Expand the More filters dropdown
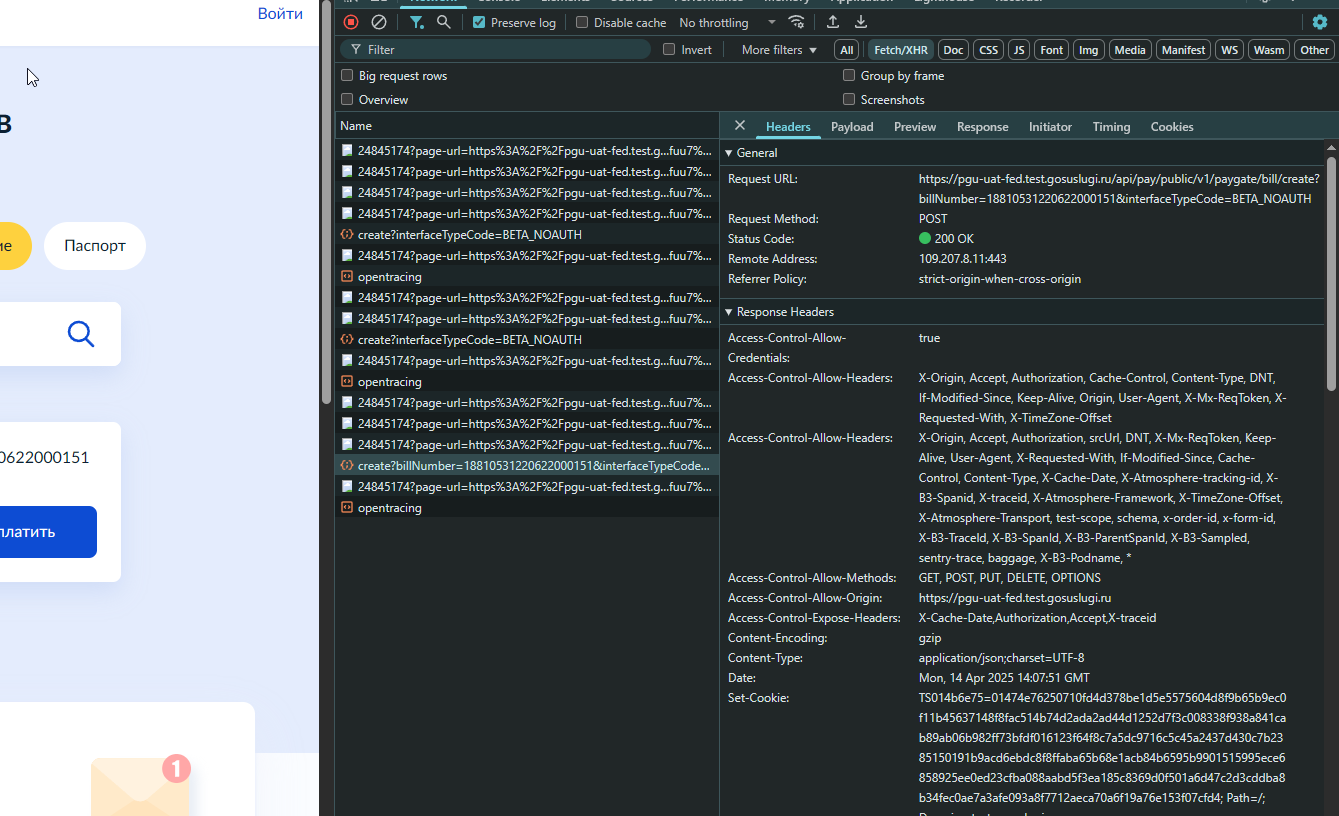Image resolution: width=1339 pixels, height=816 pixels. click(x=779, y=49)
